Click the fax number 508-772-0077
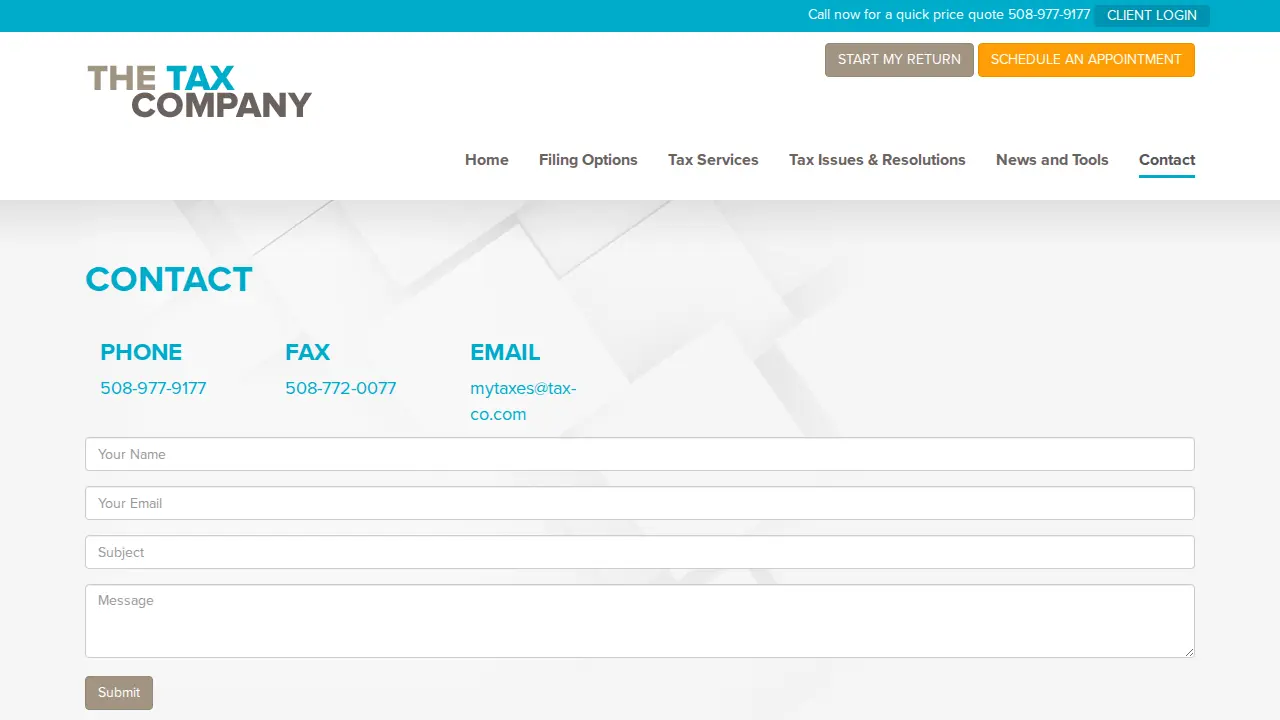1280x720 pixels. coord(341,388)
